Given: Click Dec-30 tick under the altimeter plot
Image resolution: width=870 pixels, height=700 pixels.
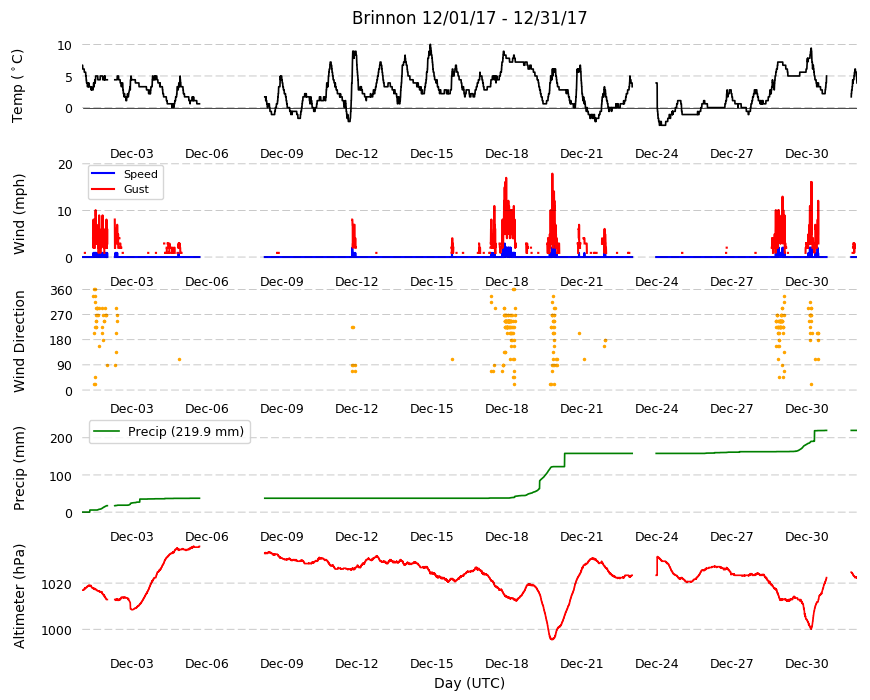Looking at the screenshot, I should pos(806,663).
